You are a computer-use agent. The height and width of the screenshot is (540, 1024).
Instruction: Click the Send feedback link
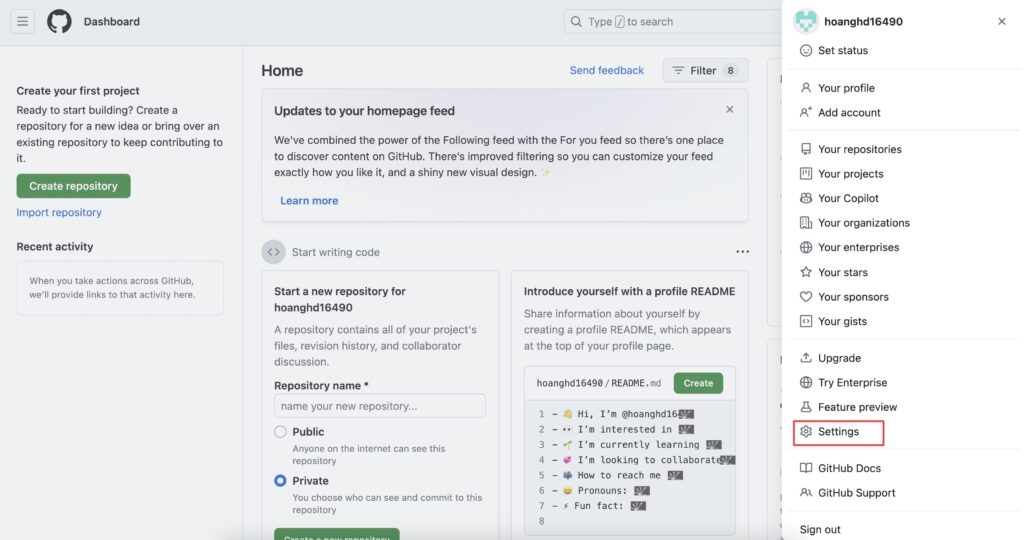coord(606,71)
